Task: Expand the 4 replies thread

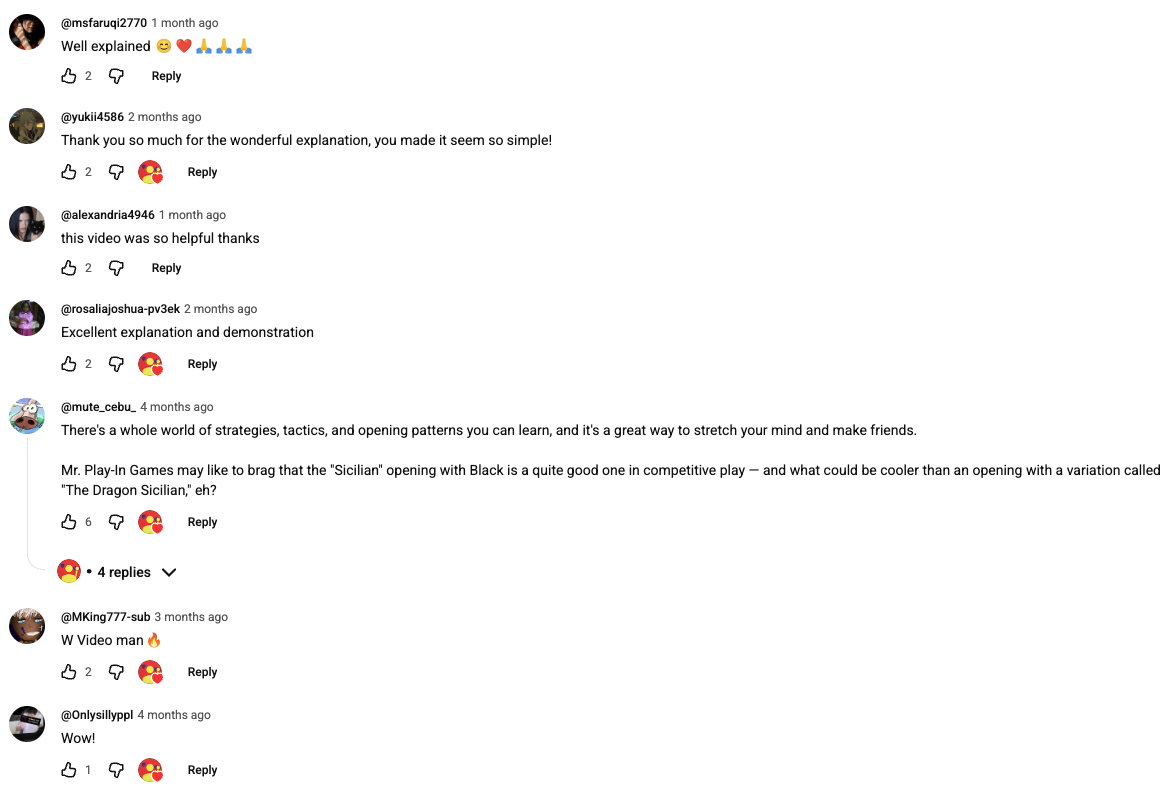Action: click(124, 572)
